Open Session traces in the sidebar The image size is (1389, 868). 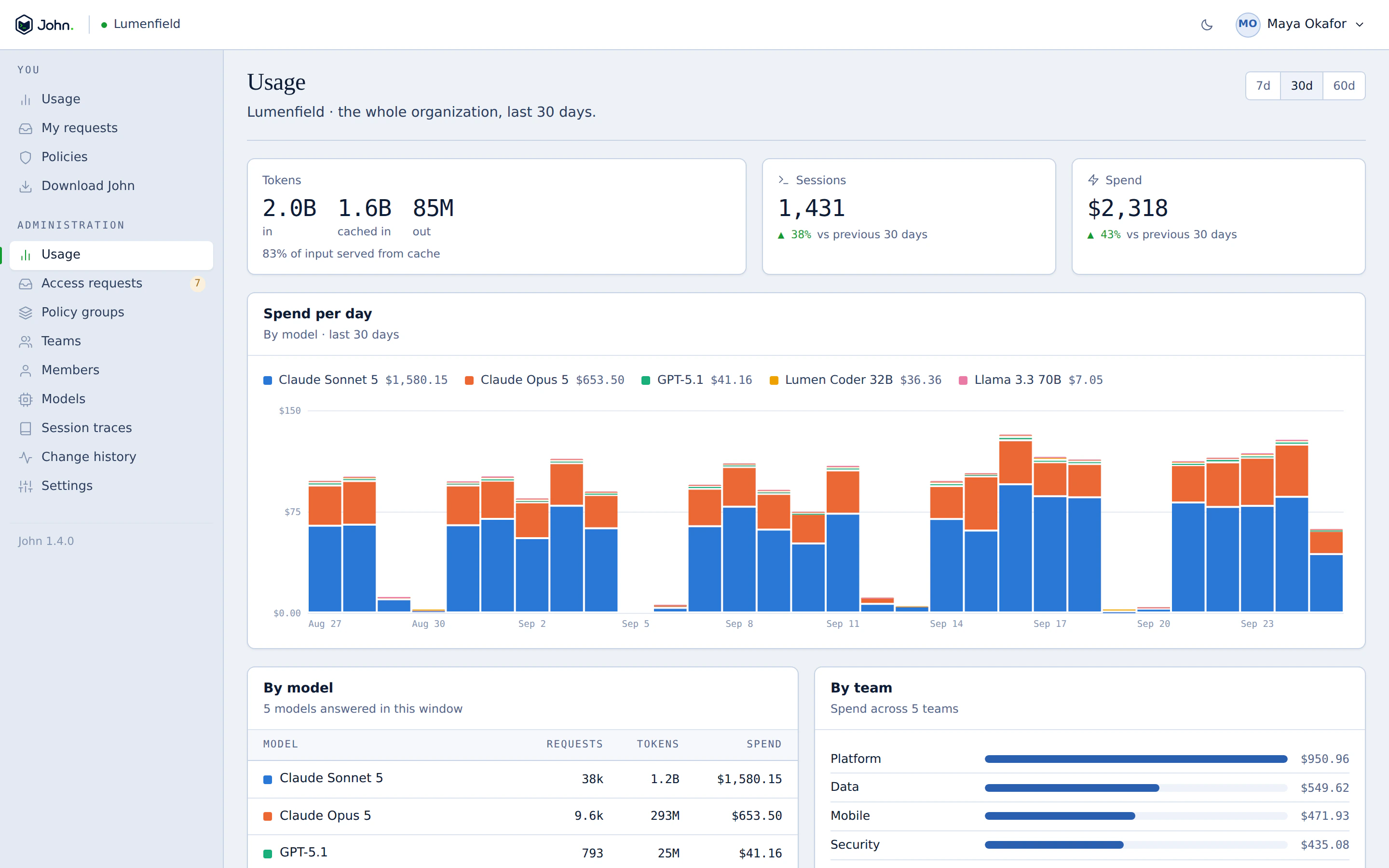pyautogui.click(x=111, y=428)
